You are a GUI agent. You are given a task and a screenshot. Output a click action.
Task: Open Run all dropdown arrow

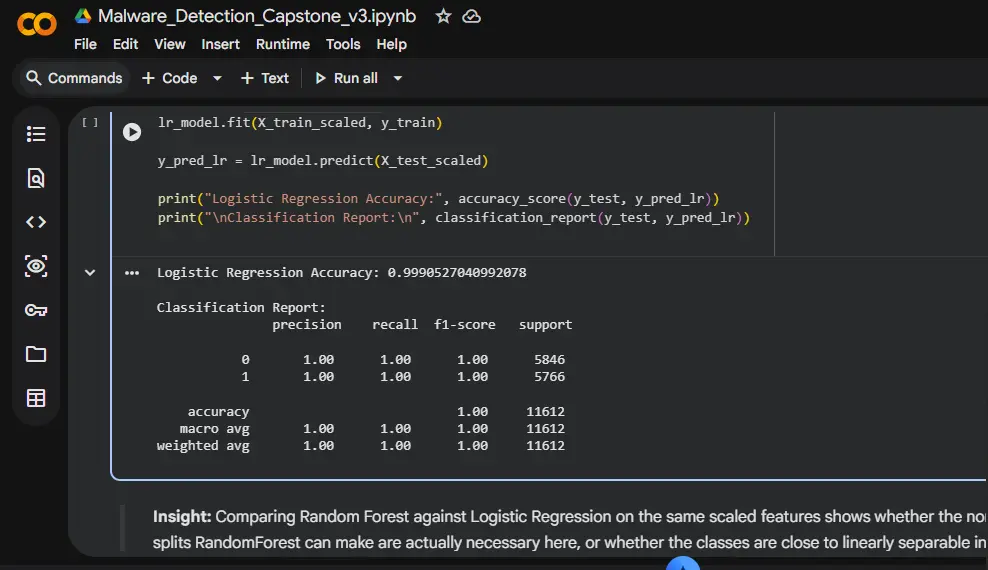click(398, 78)
